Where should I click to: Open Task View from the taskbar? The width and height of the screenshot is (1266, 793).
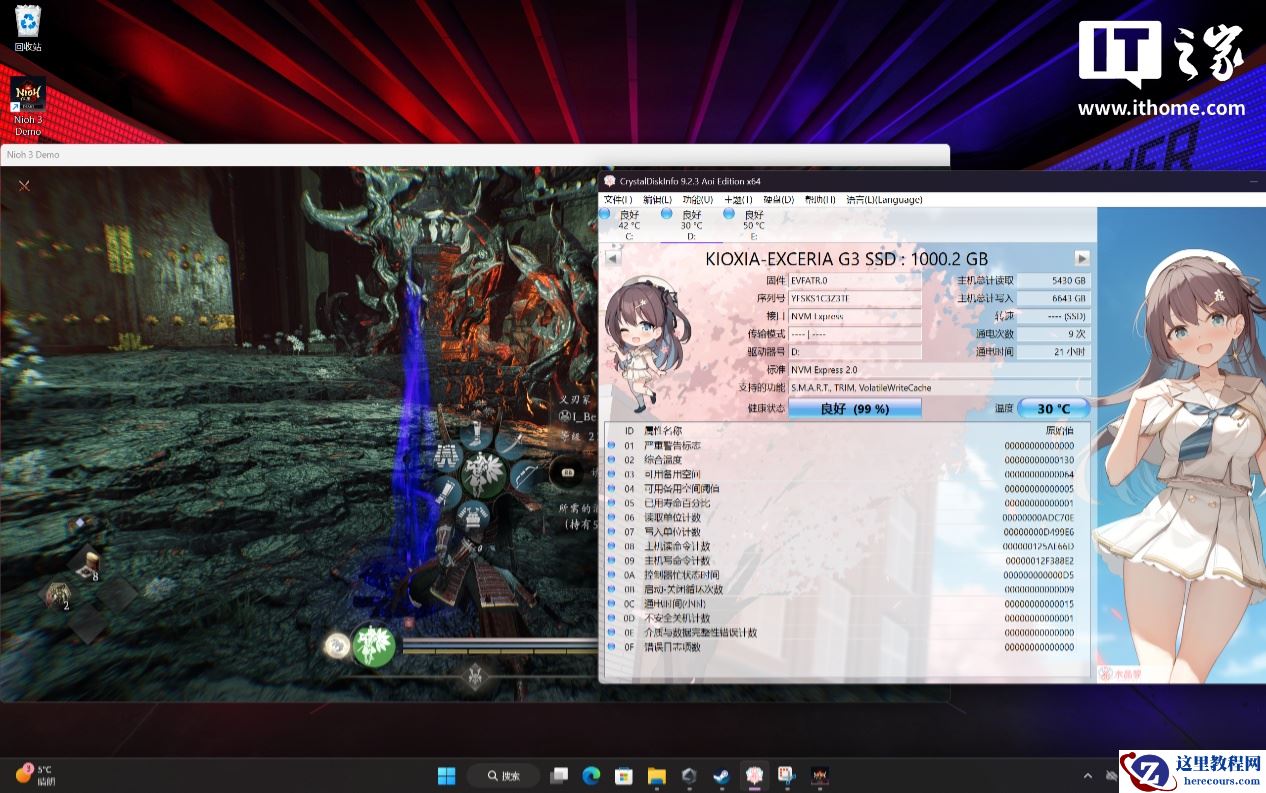pos(560,775)
